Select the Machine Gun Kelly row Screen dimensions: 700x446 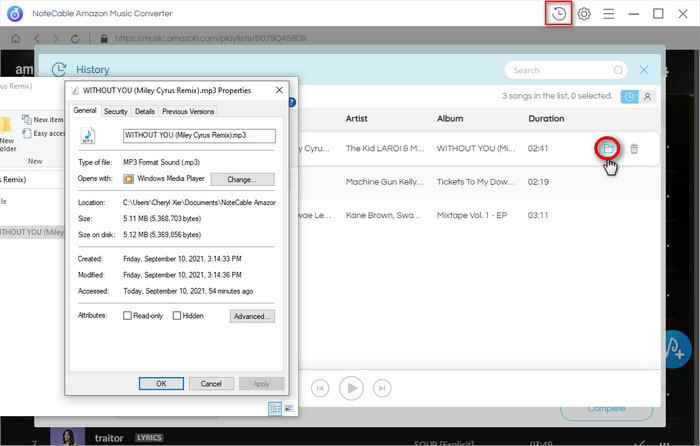coord(478,182)
